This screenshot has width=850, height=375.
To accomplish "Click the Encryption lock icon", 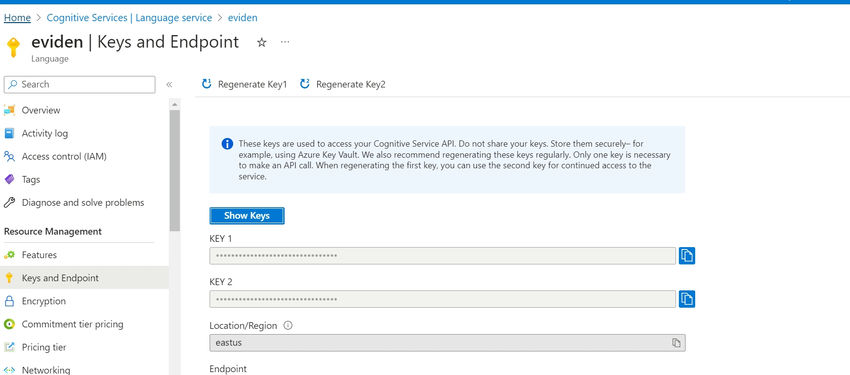I will pos(9,301).
